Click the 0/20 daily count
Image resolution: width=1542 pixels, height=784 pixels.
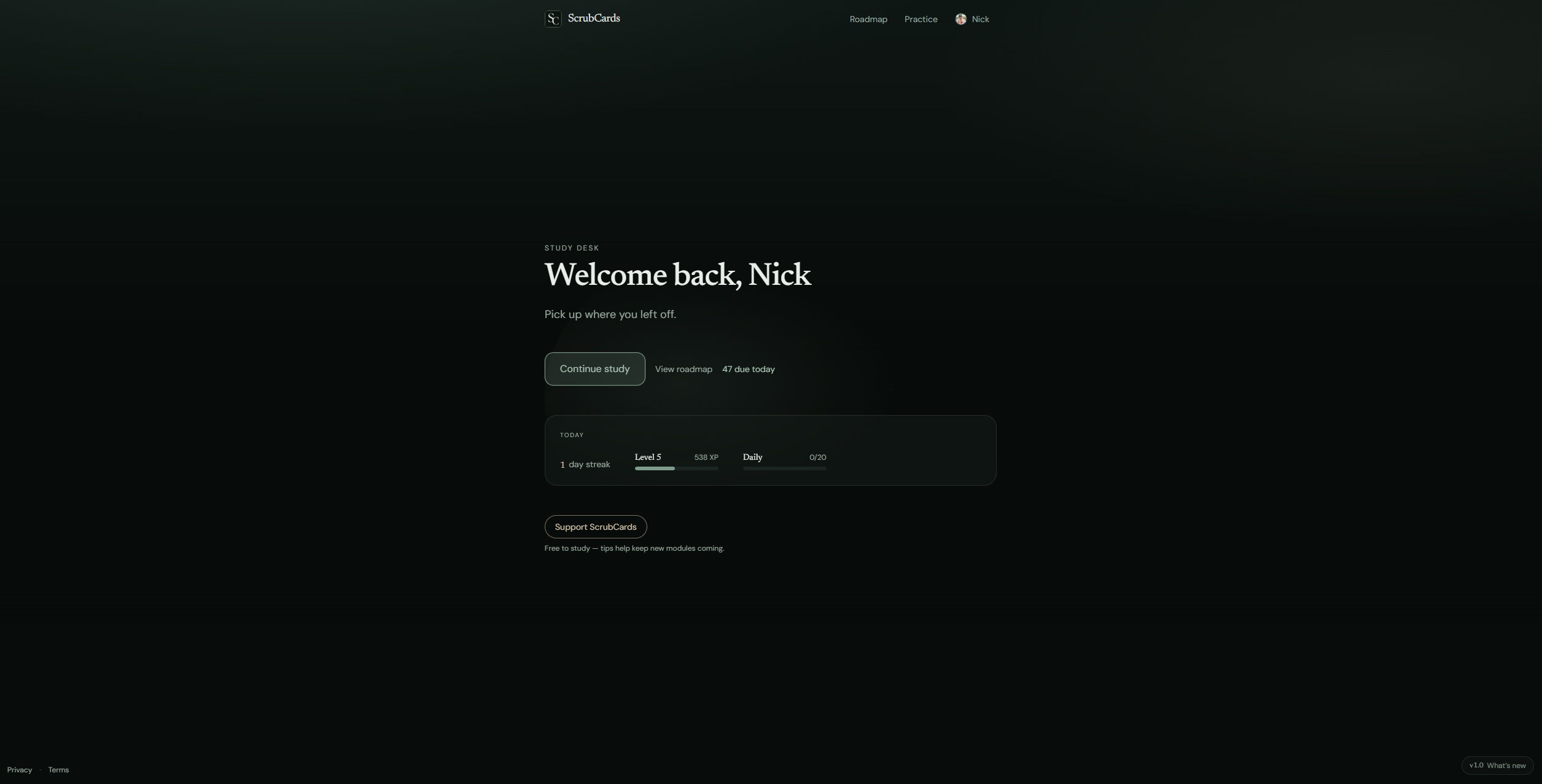[x=817, y=457]
